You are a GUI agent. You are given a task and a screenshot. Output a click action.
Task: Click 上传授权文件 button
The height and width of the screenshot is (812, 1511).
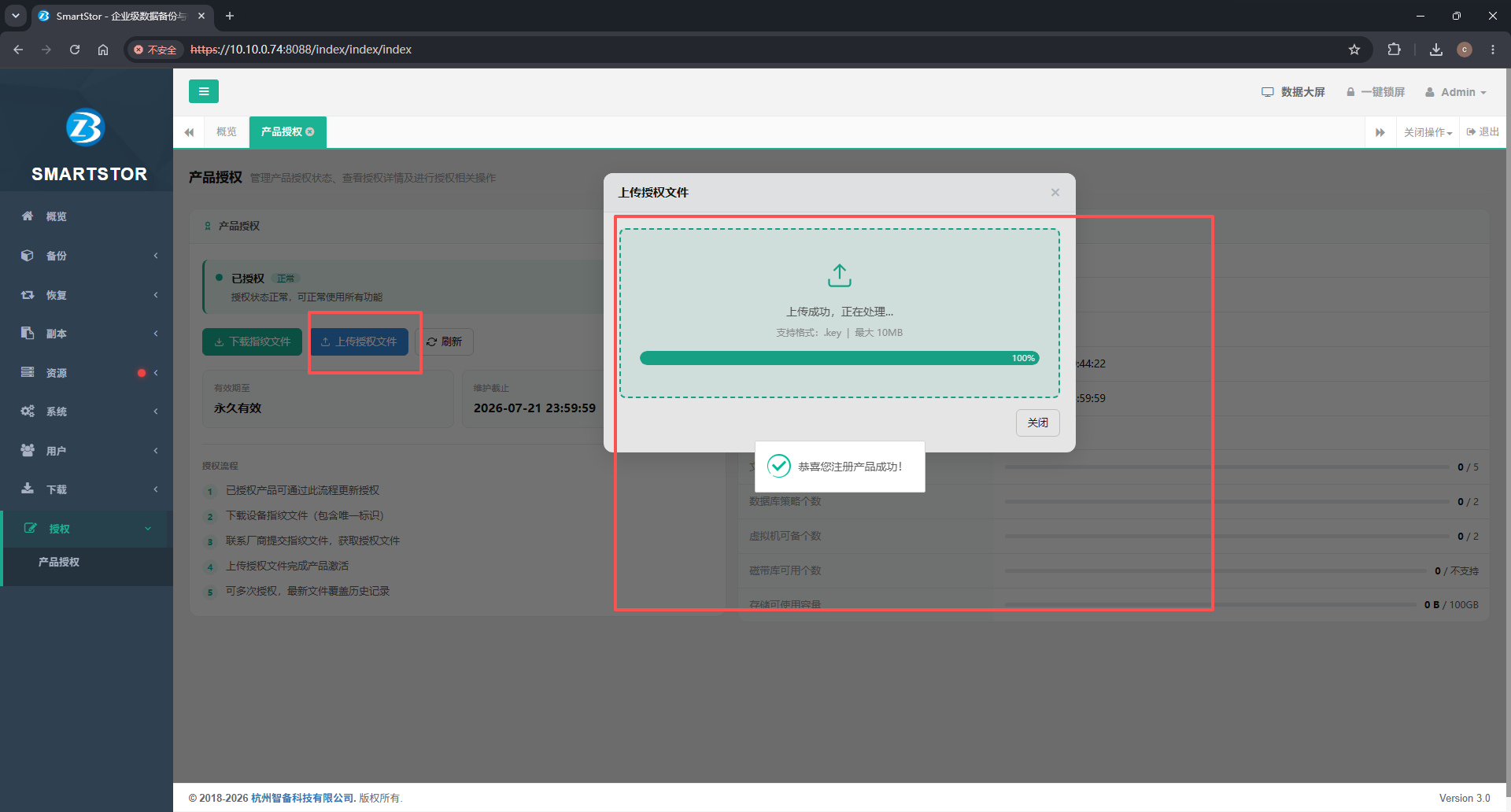pyautogui.click(x=359, y=341)
